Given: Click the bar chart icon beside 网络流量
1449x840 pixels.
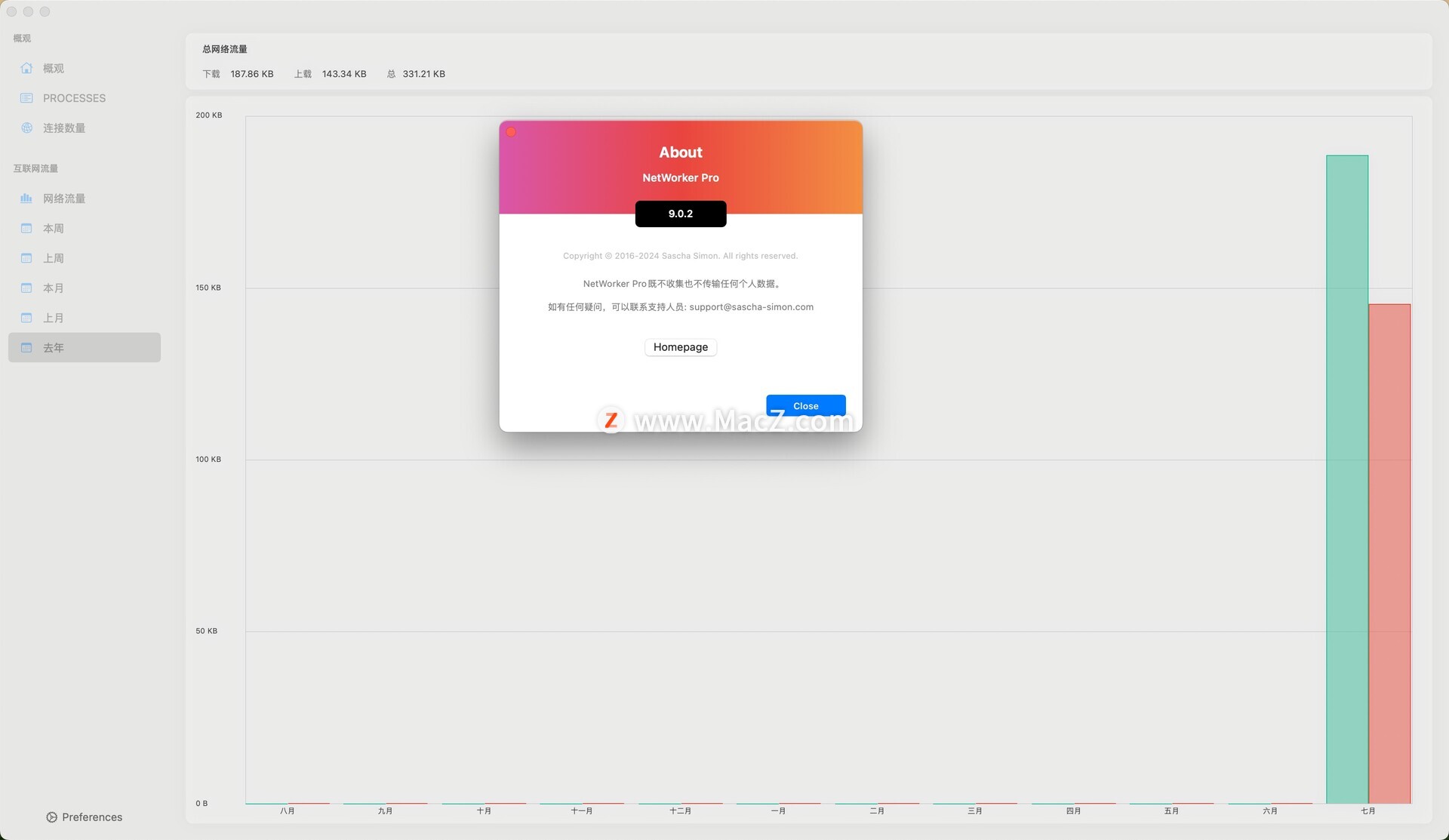Looking at the screenshot, I should (26, 198).
